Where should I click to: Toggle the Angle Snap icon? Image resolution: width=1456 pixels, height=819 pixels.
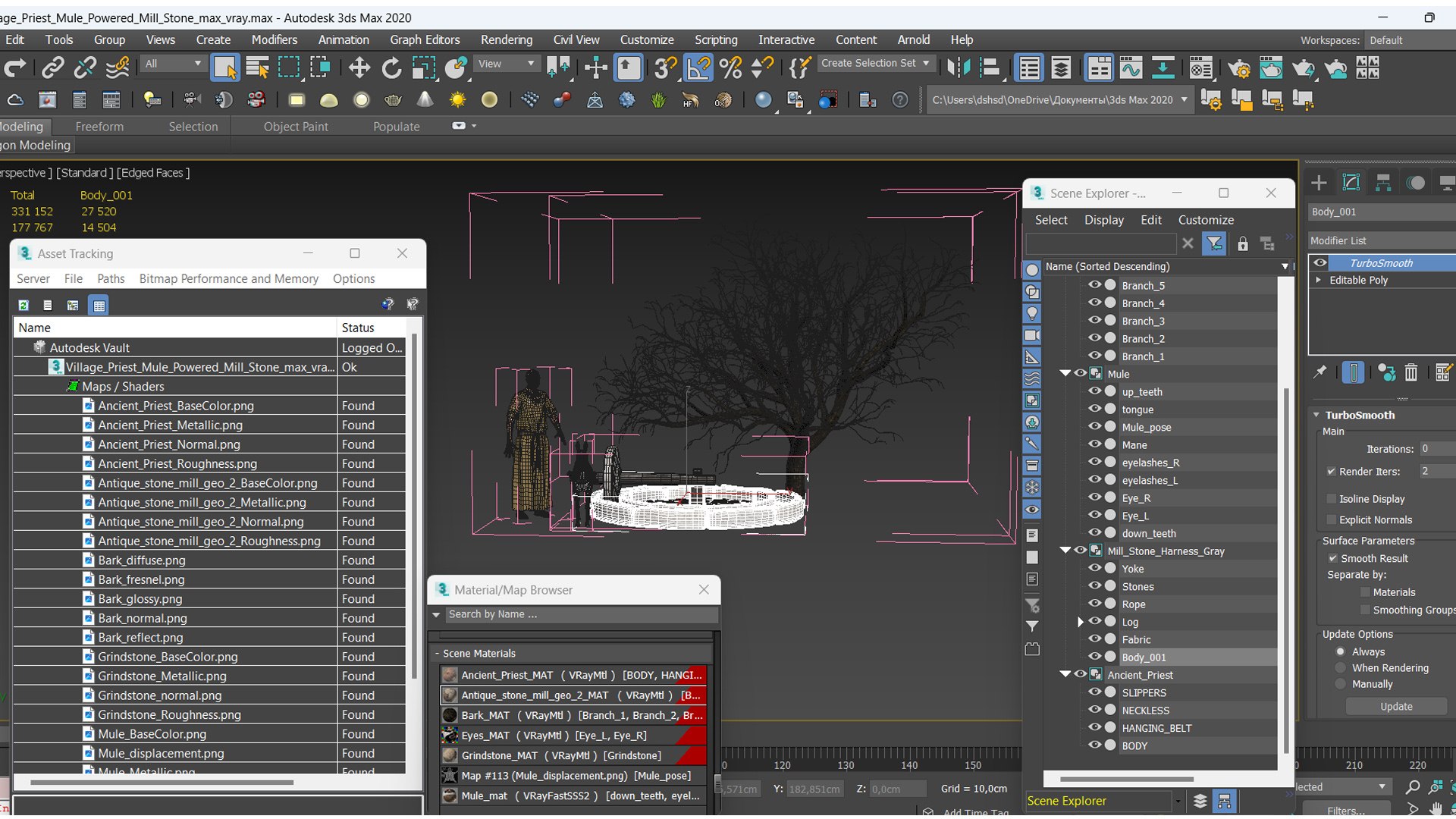[x=698, y=68]
